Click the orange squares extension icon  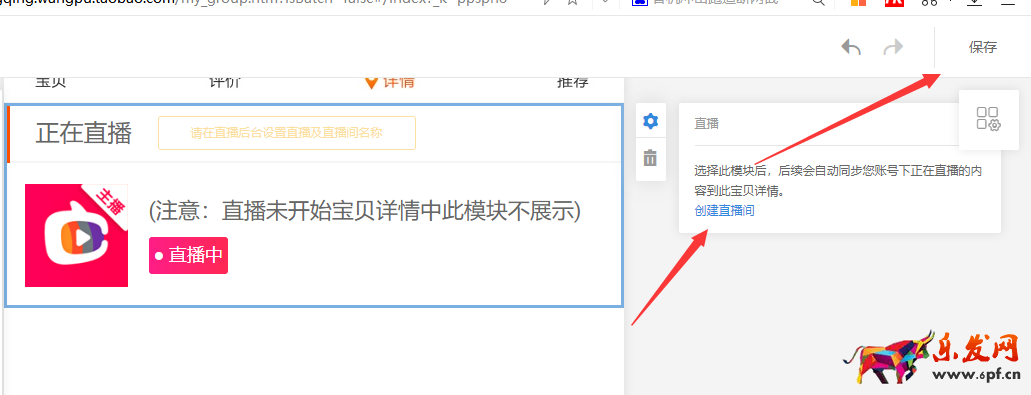(859, 3)
